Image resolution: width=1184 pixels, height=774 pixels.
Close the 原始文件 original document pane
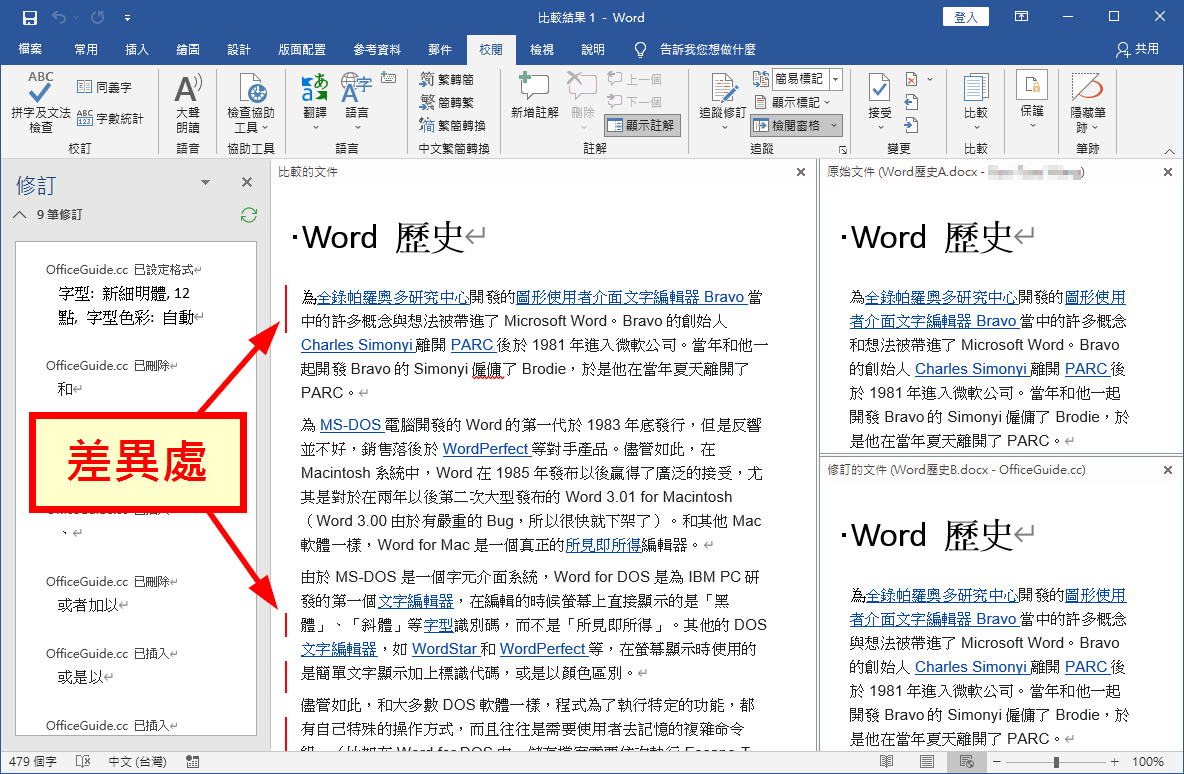click(1167, 172)
